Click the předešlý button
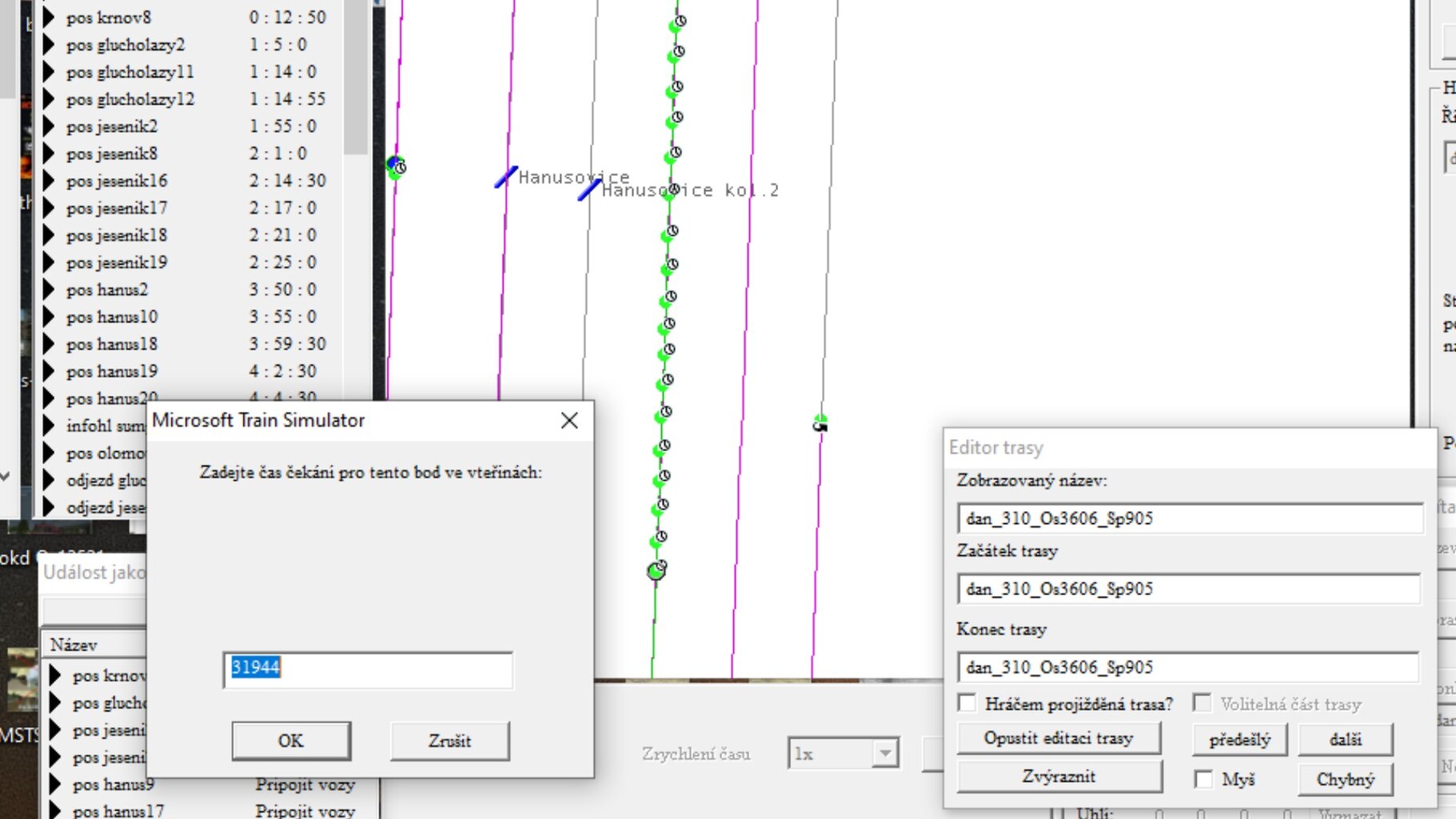 [x=1239, y=739]
